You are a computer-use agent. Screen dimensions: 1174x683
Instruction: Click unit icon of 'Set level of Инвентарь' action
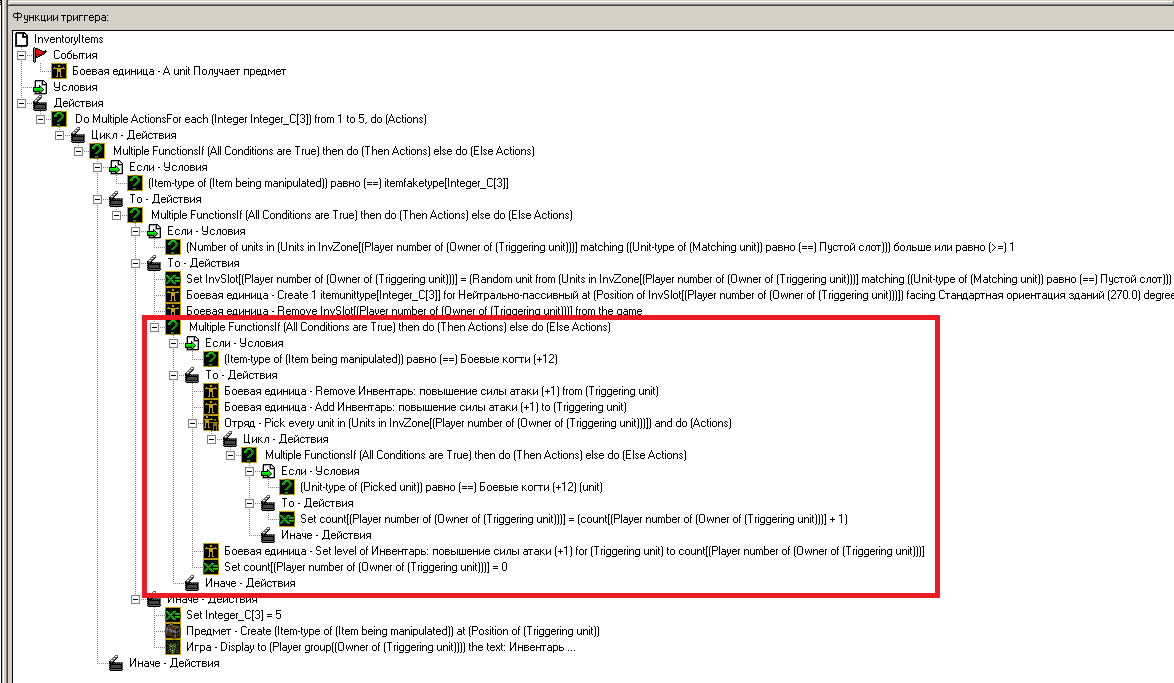(x=211, y=551)
